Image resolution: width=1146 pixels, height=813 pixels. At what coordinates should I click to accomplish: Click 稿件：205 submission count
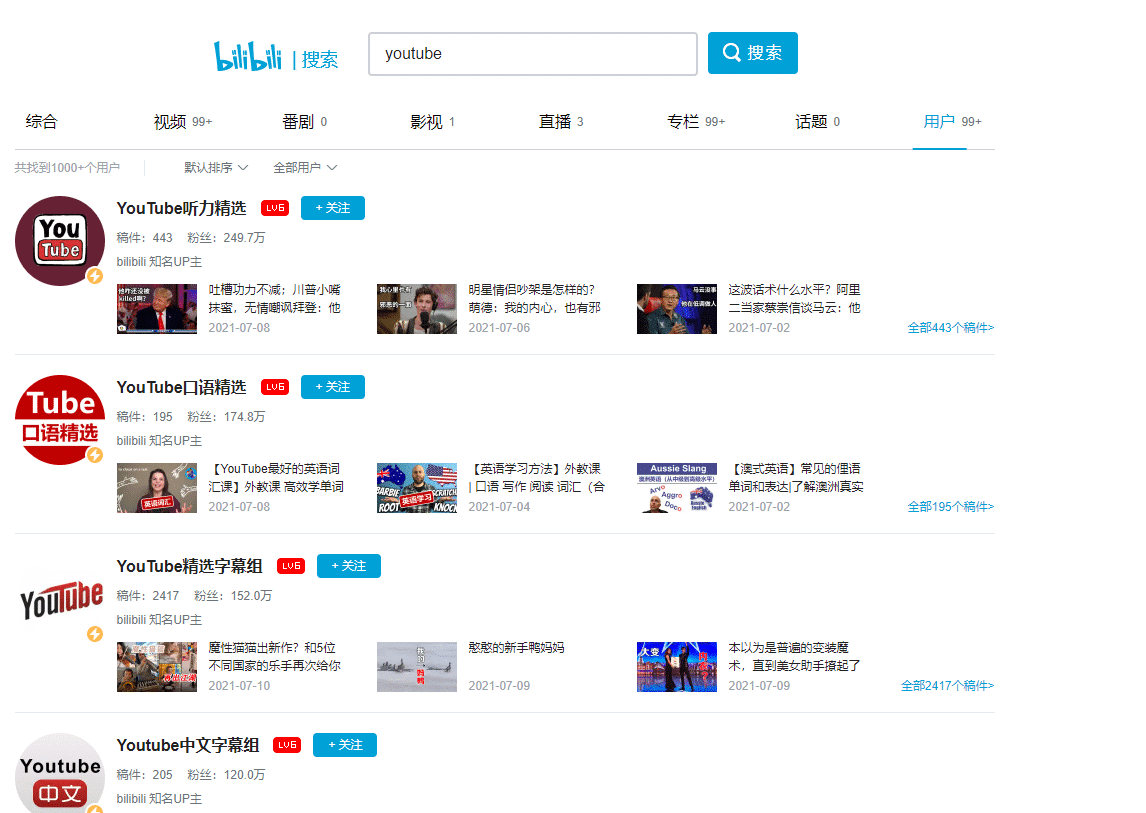click(x=145, y=775)
